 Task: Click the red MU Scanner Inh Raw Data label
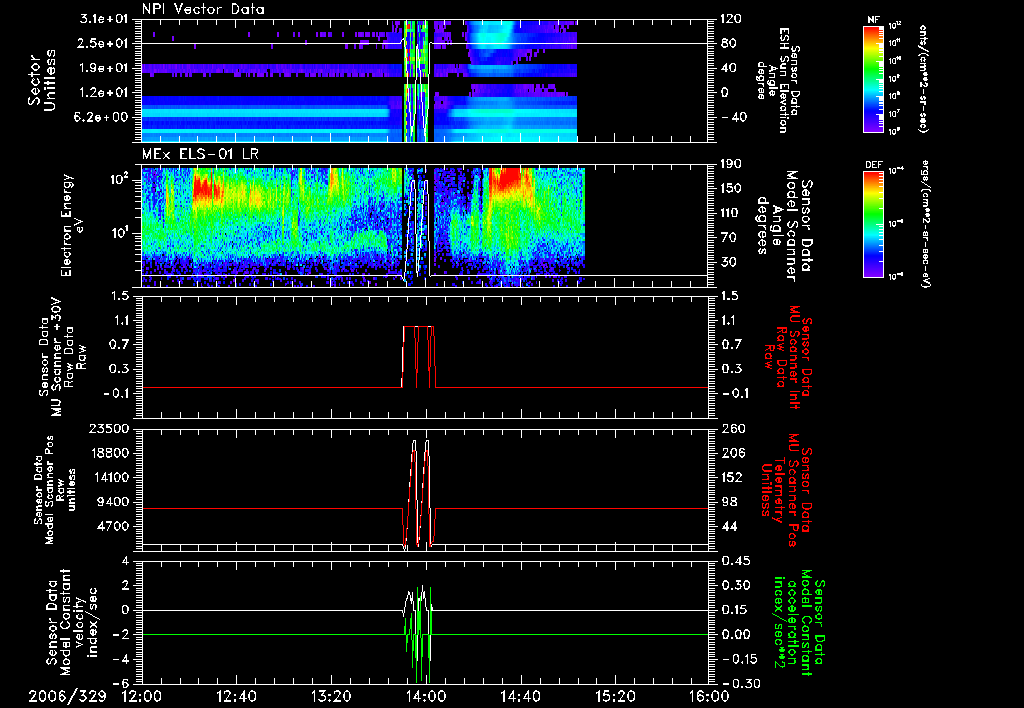787,357
